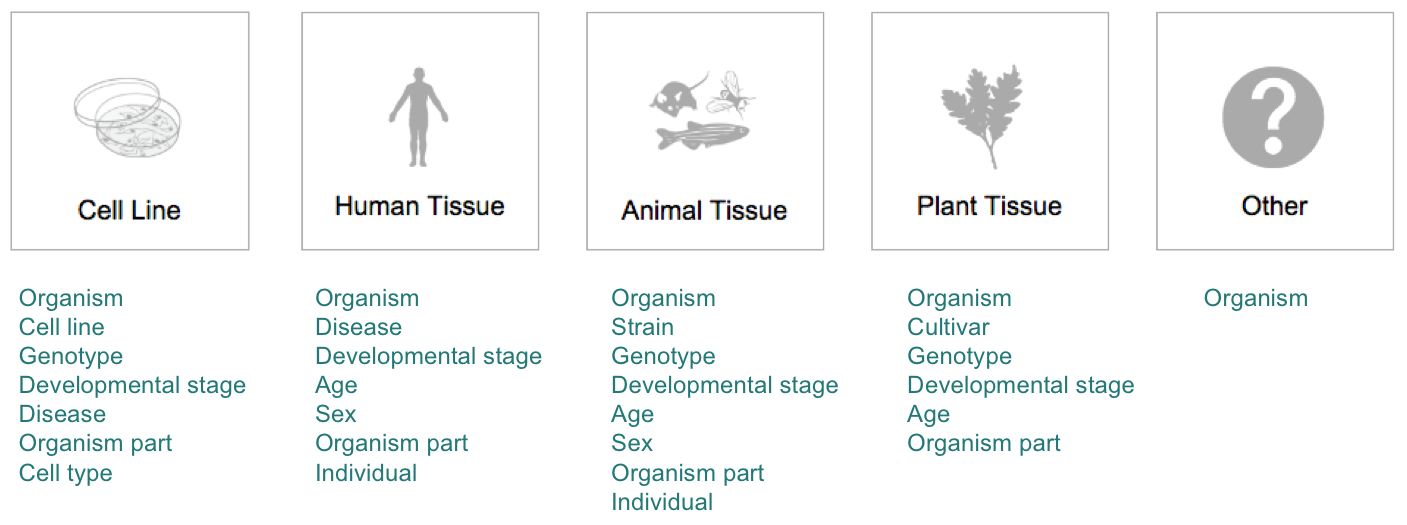
Task: Click Individual link under Animal Tissue
Action: click(662, 501)
